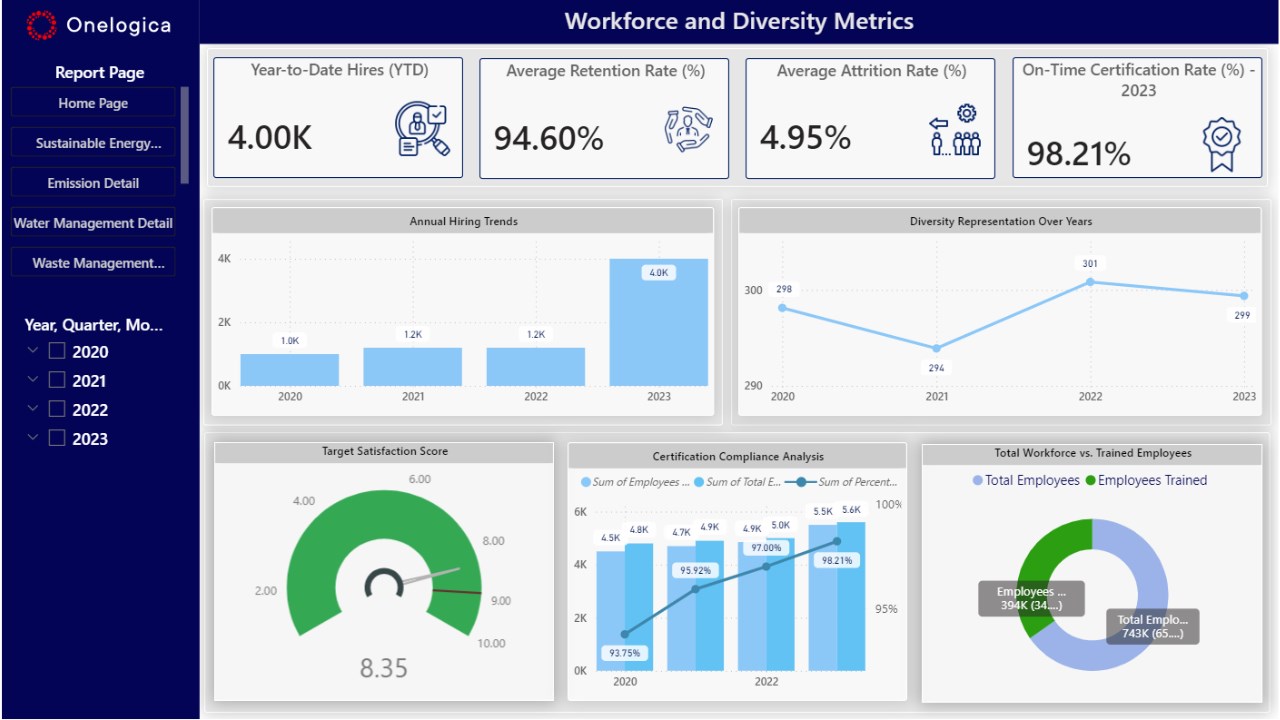Enable the 2023 year checkbox

tap(57, 438)
